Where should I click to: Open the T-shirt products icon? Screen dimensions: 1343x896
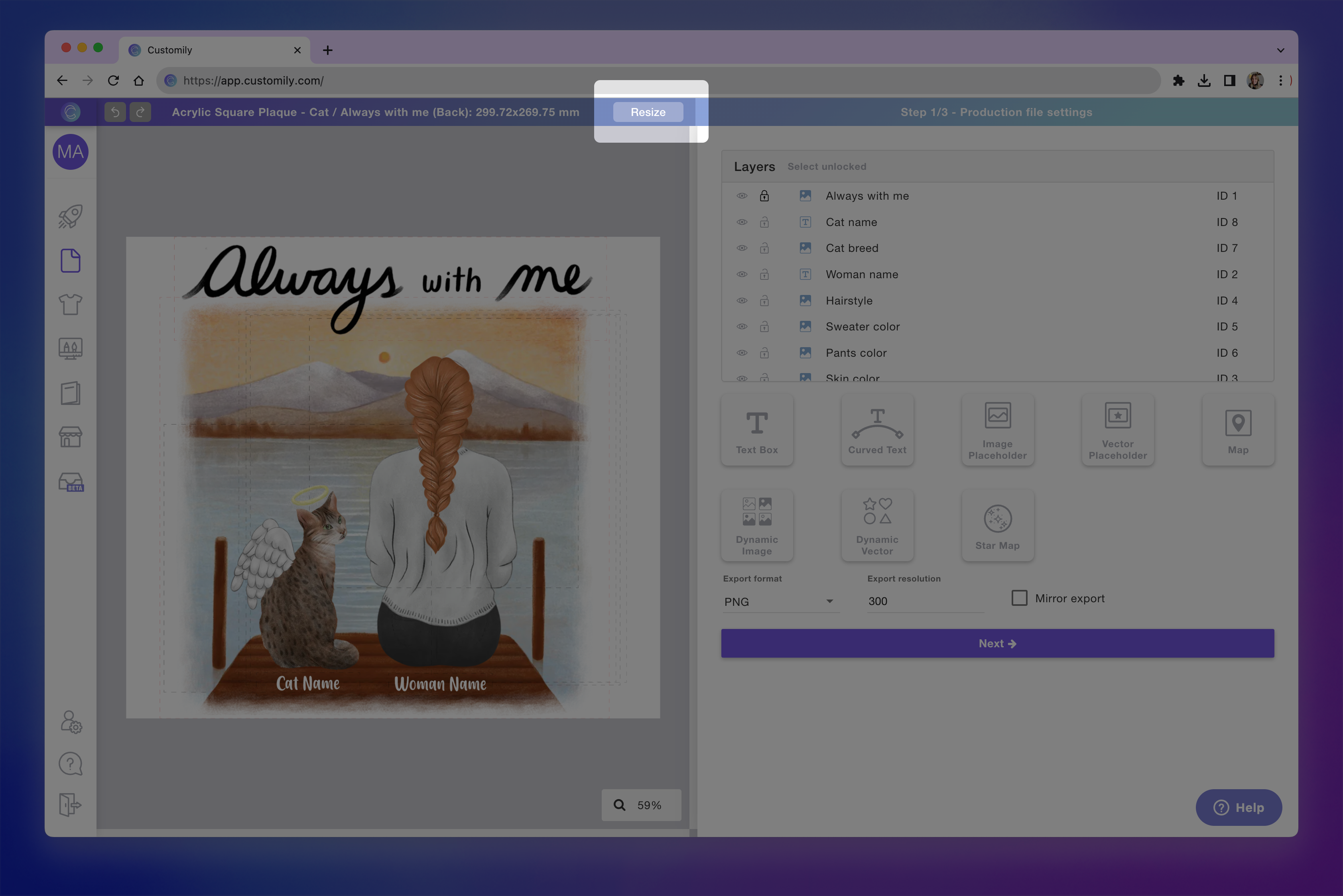click(x=70, y=305)
